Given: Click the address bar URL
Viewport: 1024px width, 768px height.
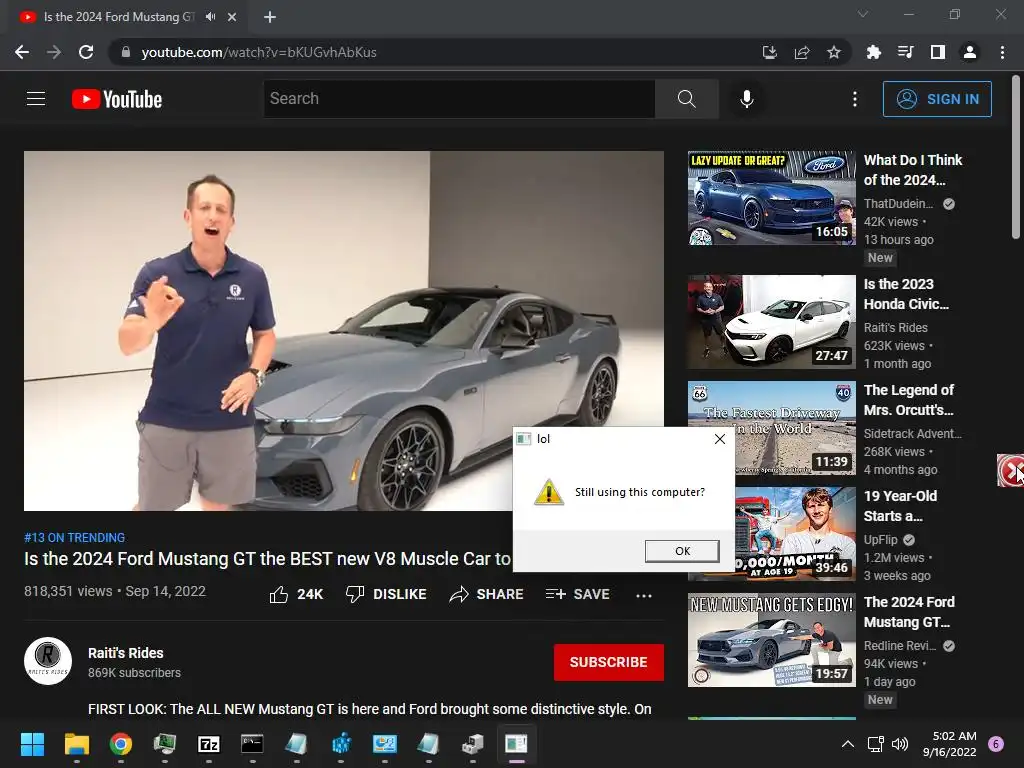Looking at the screenshot, I should [x=259, y=52].
